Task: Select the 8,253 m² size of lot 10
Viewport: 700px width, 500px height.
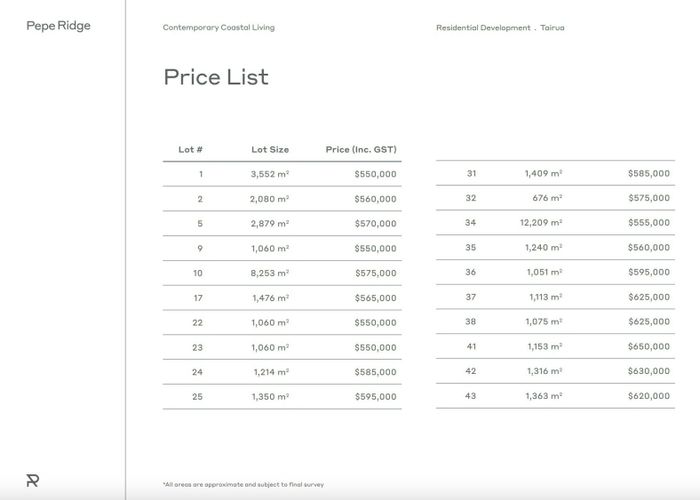Action: click(x=270, y=273)
